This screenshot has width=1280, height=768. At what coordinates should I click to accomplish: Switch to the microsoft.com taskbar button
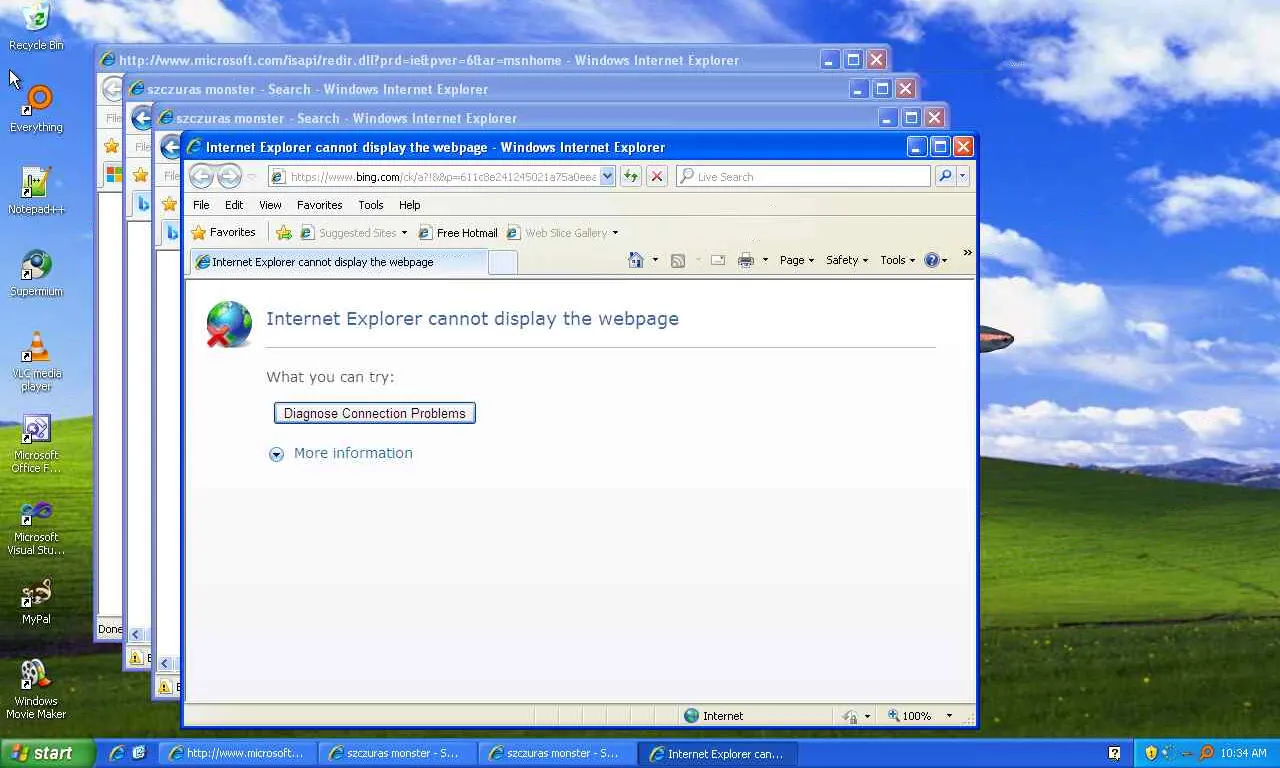click(x=238, y=753)
